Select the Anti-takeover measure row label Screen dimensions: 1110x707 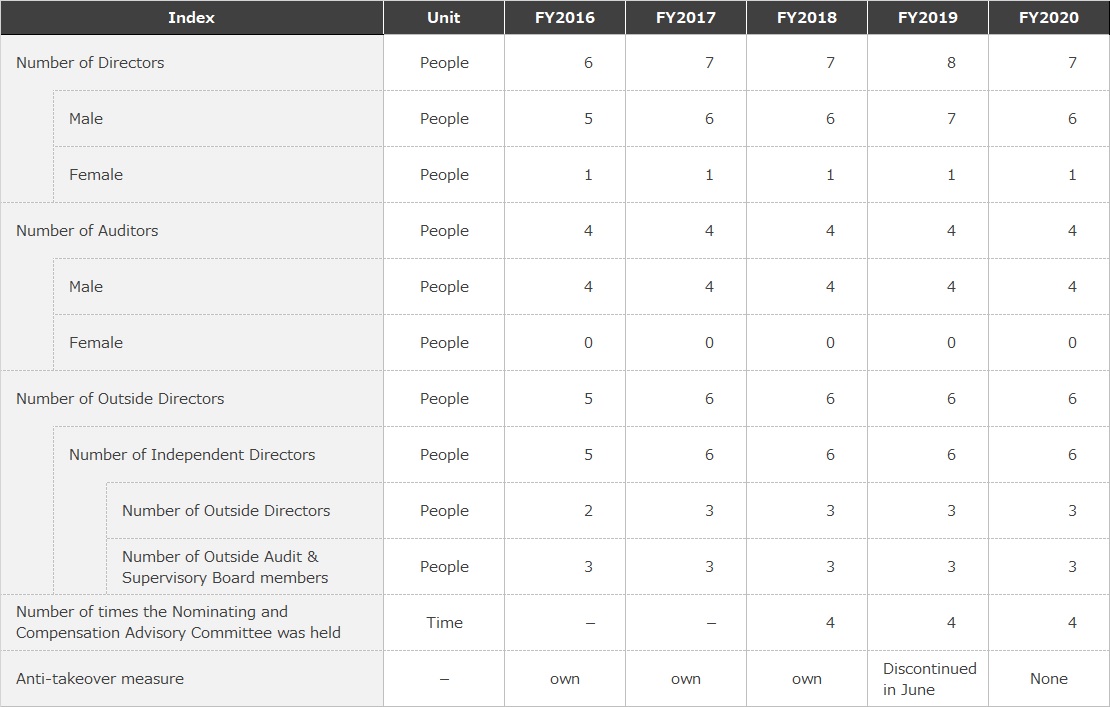coord(100,679)
